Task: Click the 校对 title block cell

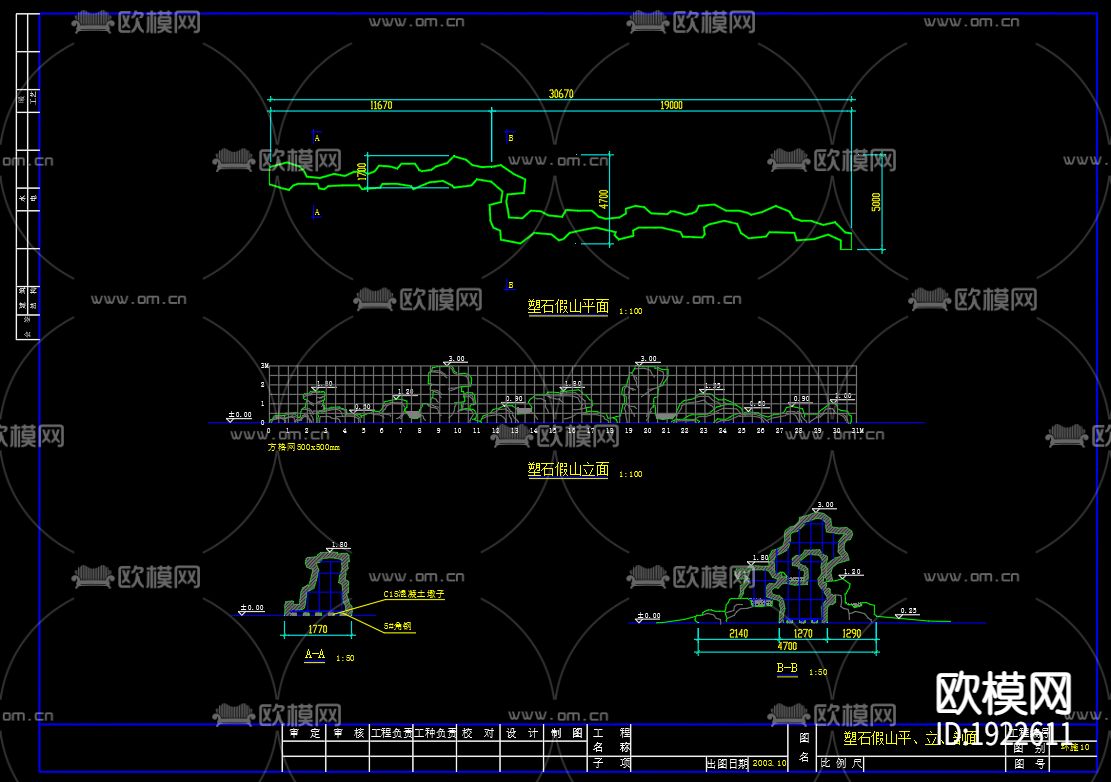Action: tap(478, 734)
